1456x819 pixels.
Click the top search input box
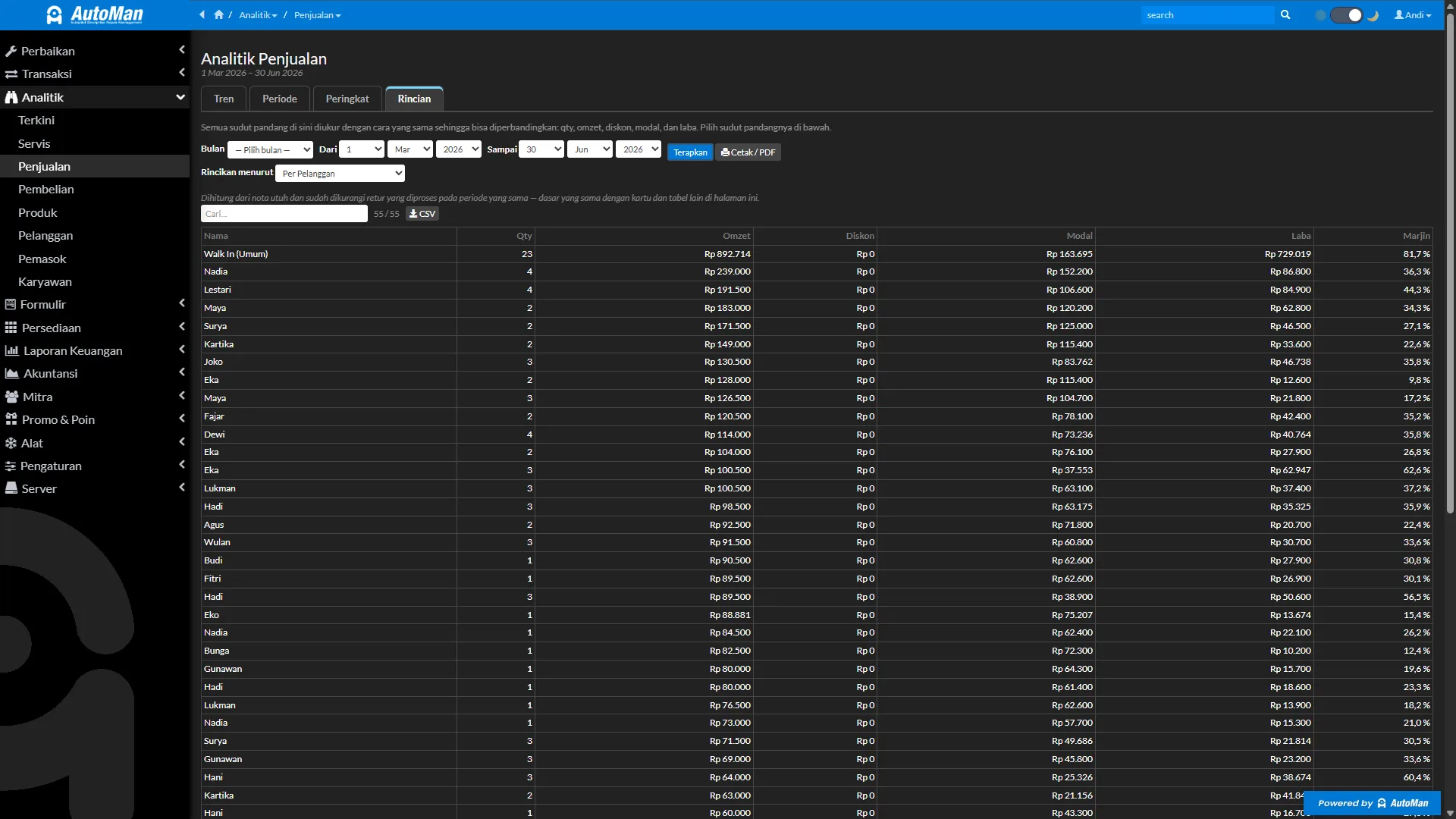pyautogui.click(x=1207, y=15)
